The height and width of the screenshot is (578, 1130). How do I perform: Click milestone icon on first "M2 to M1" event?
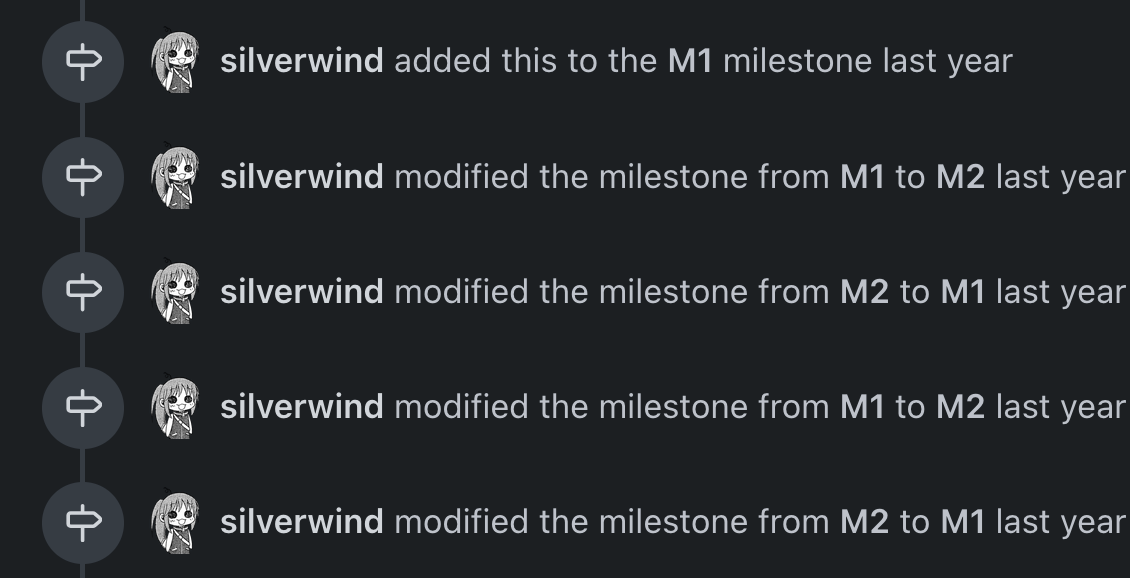click(83, 292)
